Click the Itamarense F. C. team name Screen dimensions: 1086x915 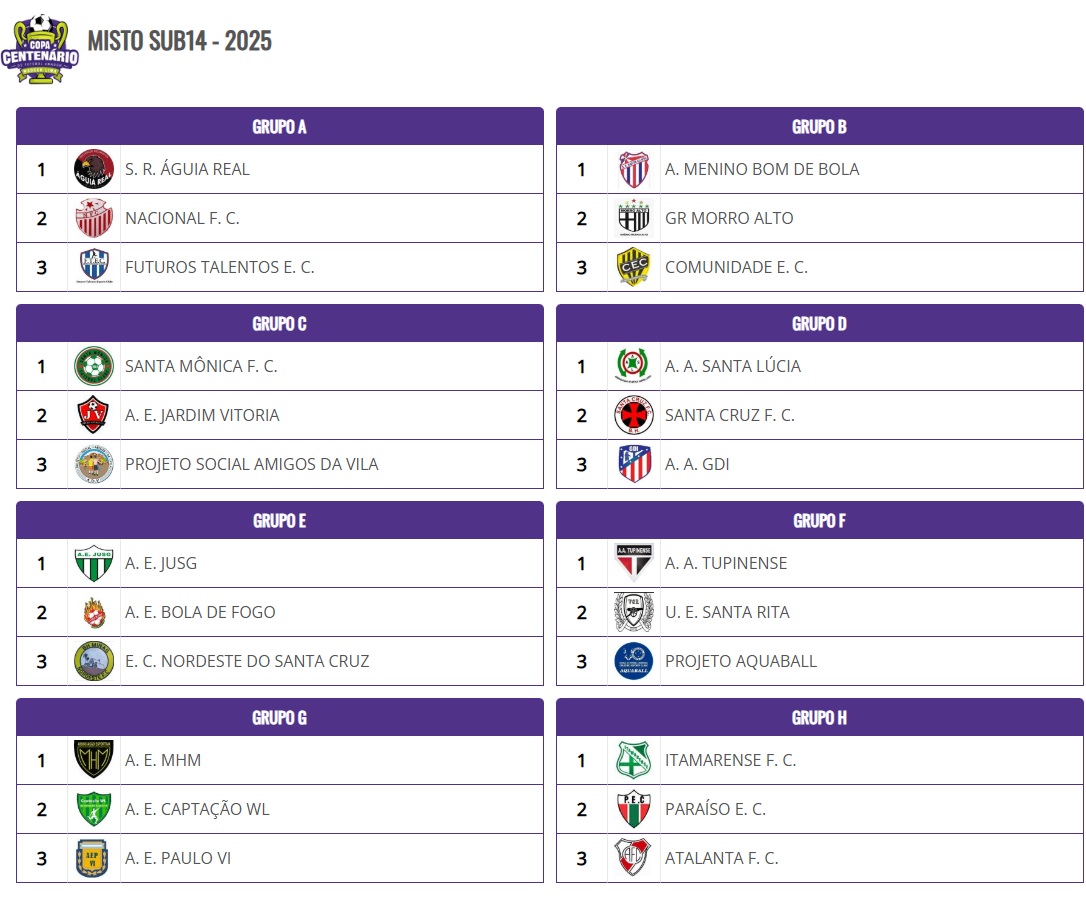tap(730, 760)
